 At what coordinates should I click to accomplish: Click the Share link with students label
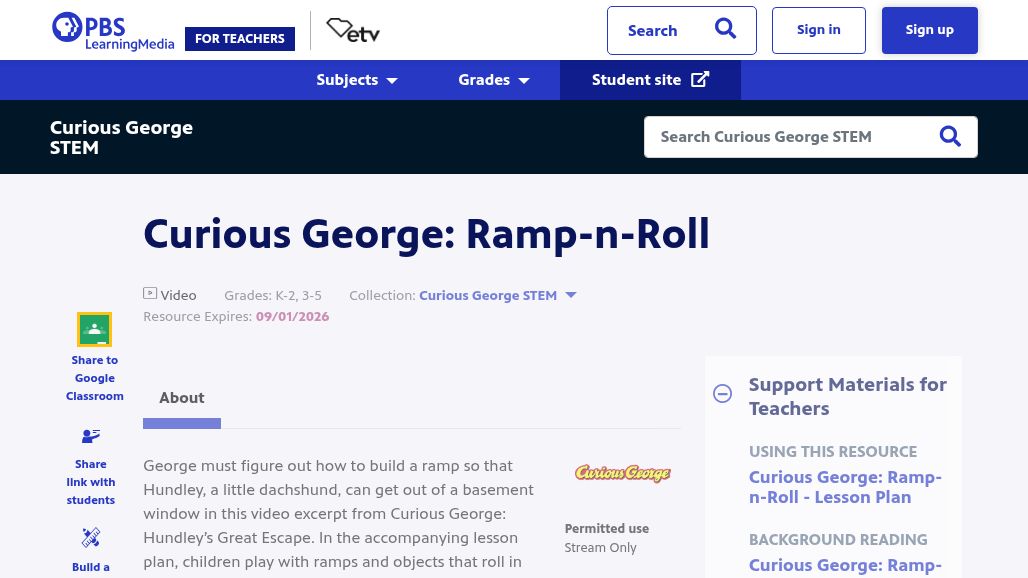click(x=90, y=482)
